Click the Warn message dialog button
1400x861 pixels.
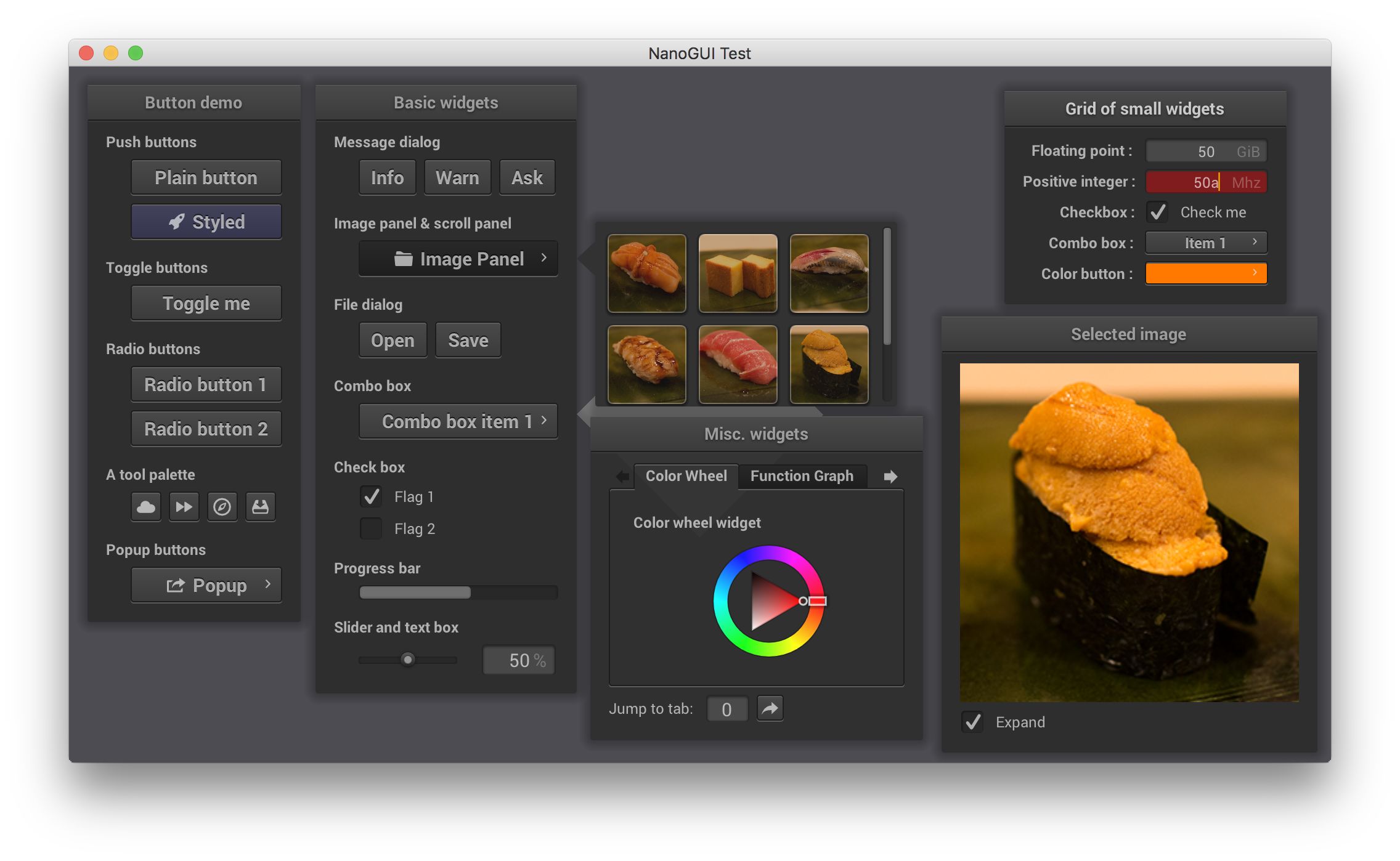click(455, 178)
